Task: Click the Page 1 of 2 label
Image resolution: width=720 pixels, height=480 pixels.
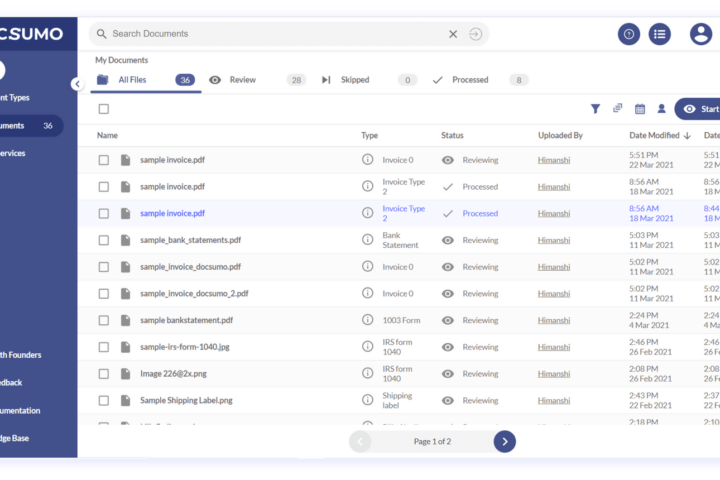Action: coord(432,441)
